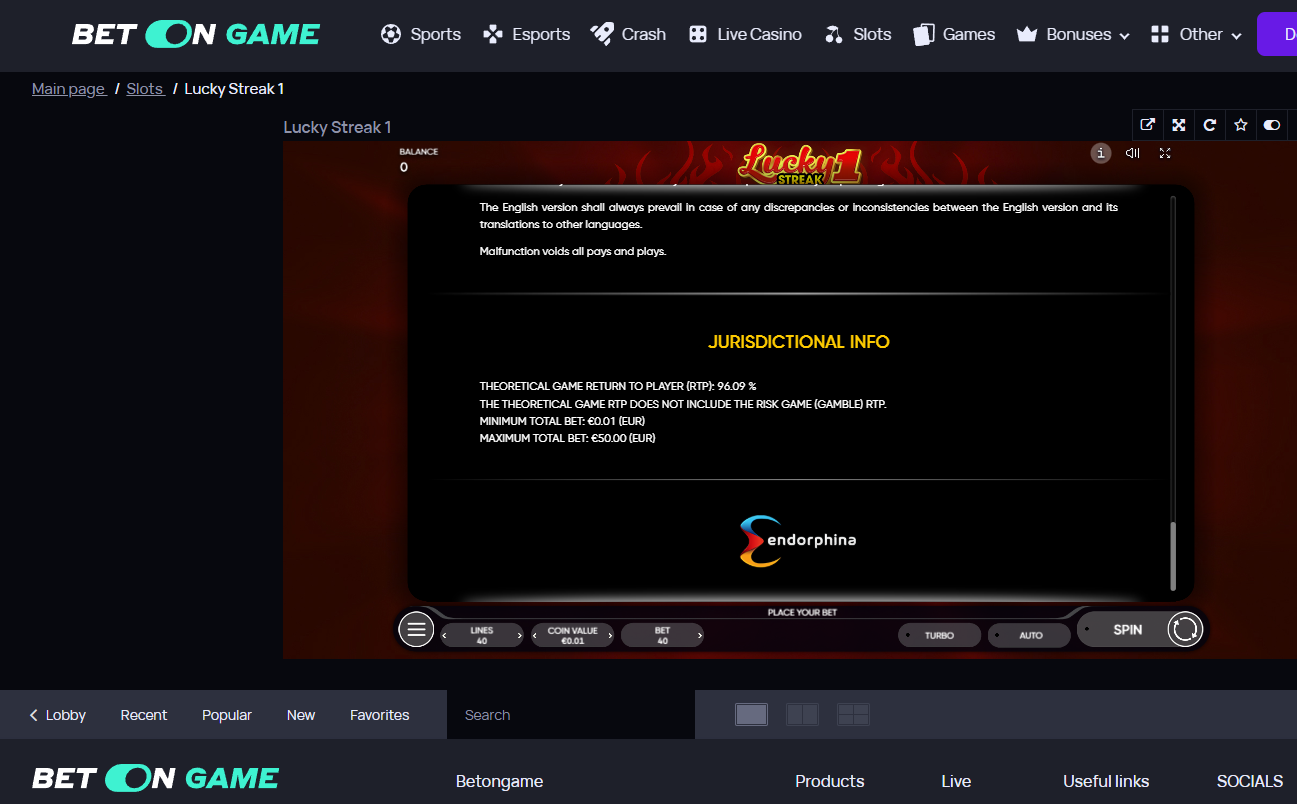This screenshot has height=804, width=1297.
Task: Click the info panel scrollbar thumb
Action: coord(1173,556)
